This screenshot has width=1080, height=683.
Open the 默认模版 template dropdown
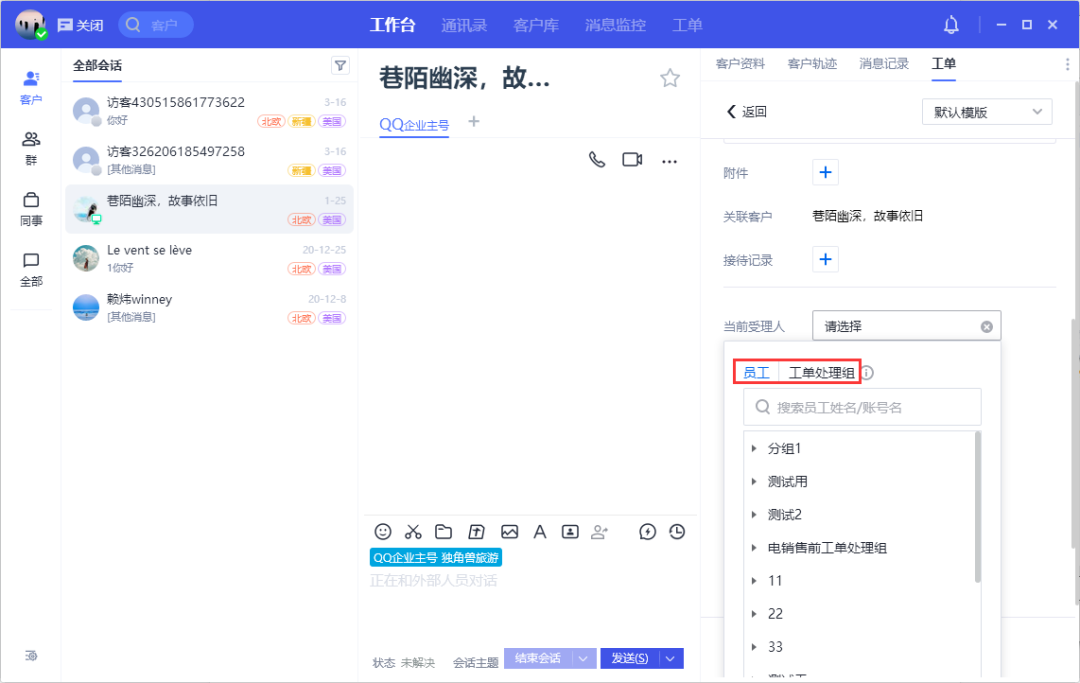coord(986,111)
